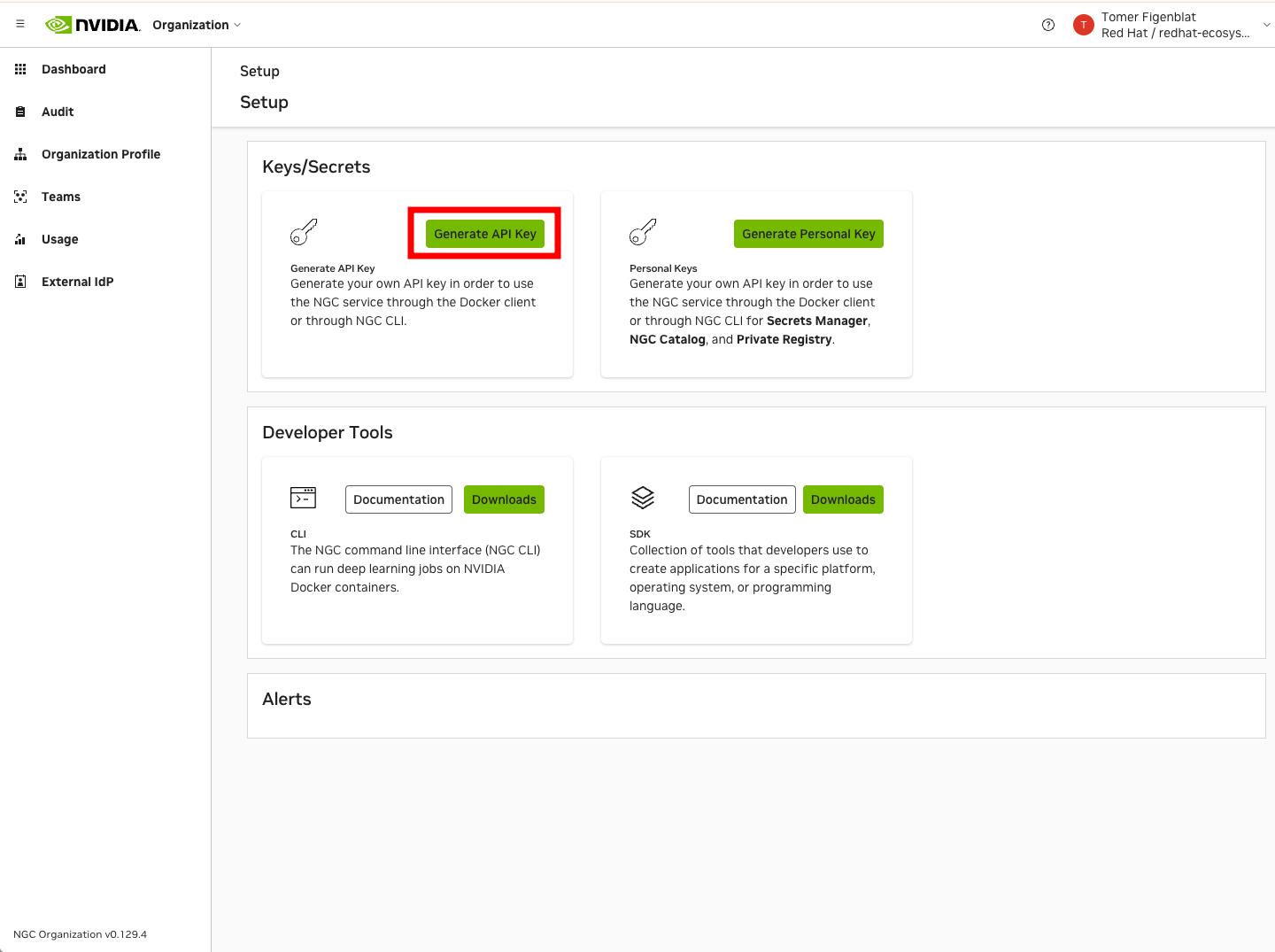
Task: Open CLI Documentation button
Action: pos(398,499)
